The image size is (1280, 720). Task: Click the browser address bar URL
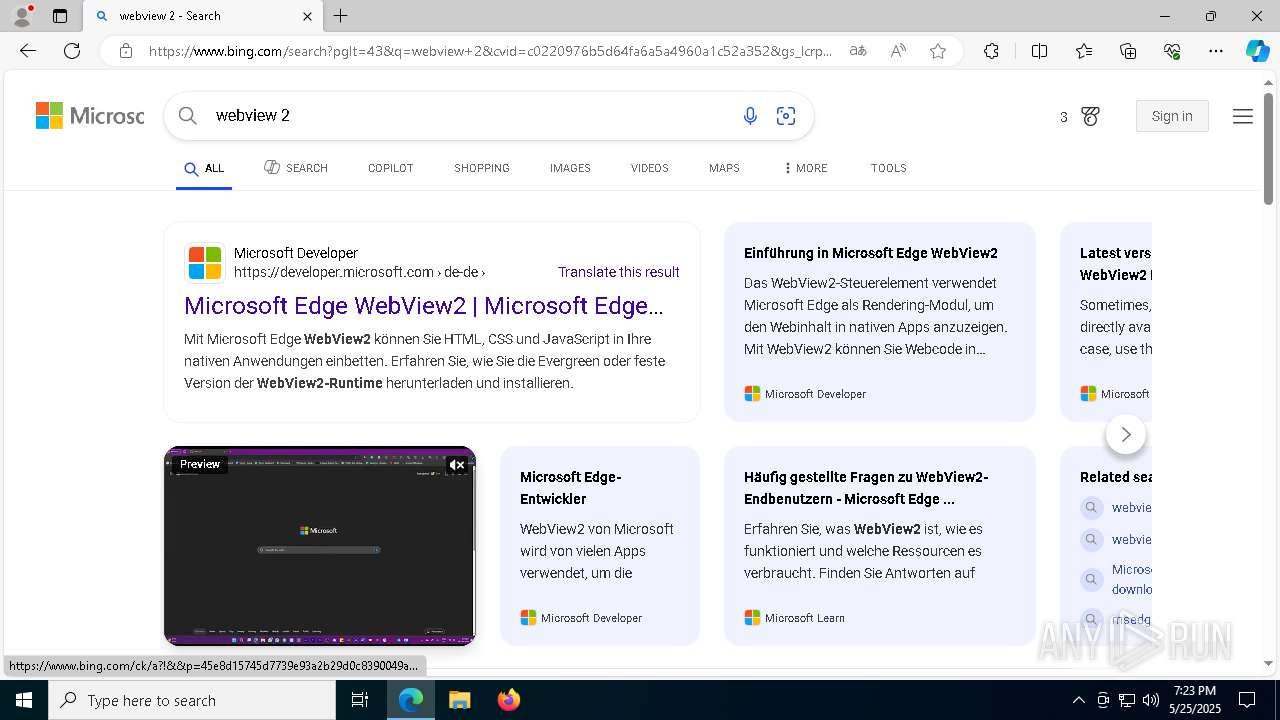pos(490,51)
